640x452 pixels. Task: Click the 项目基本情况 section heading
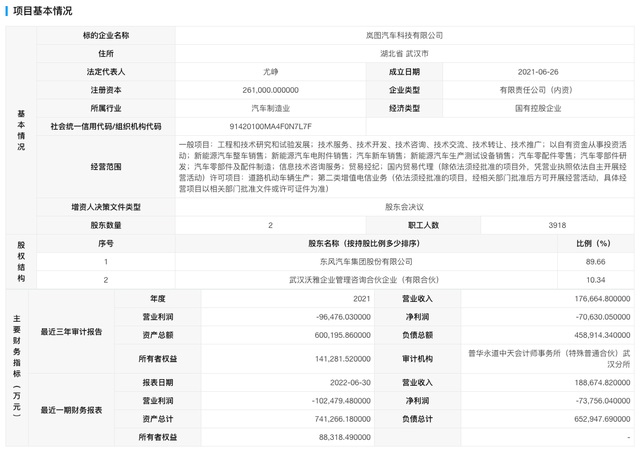pos(44,10)
